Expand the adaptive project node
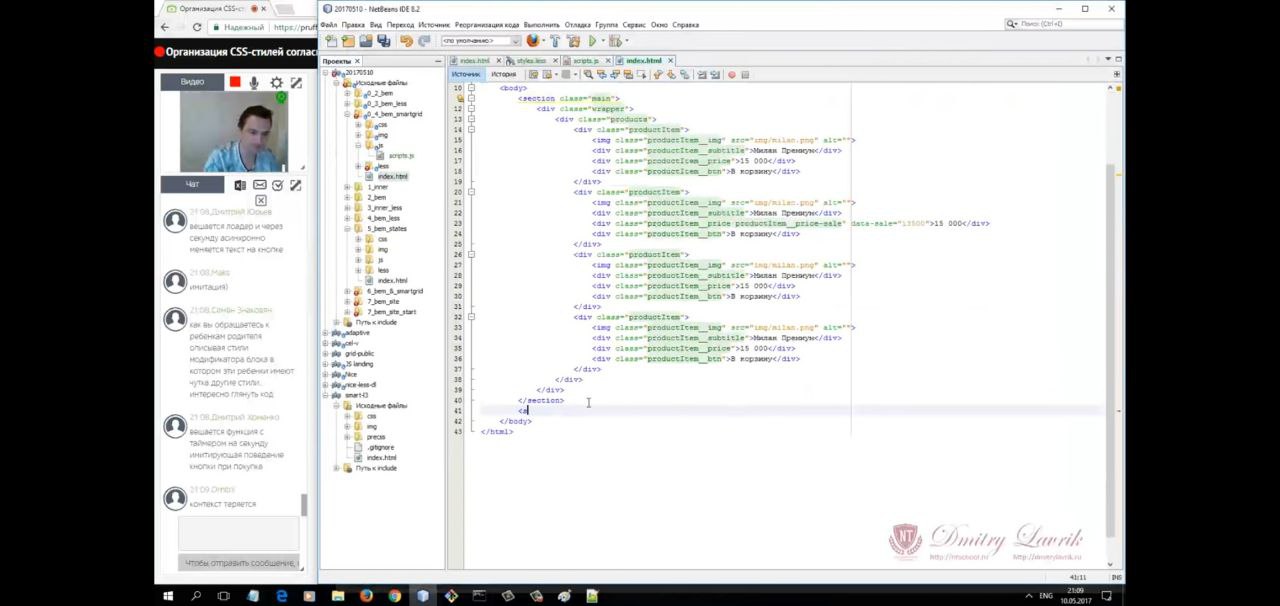This screenshot has width=1280, height=606. pos(325,333)
